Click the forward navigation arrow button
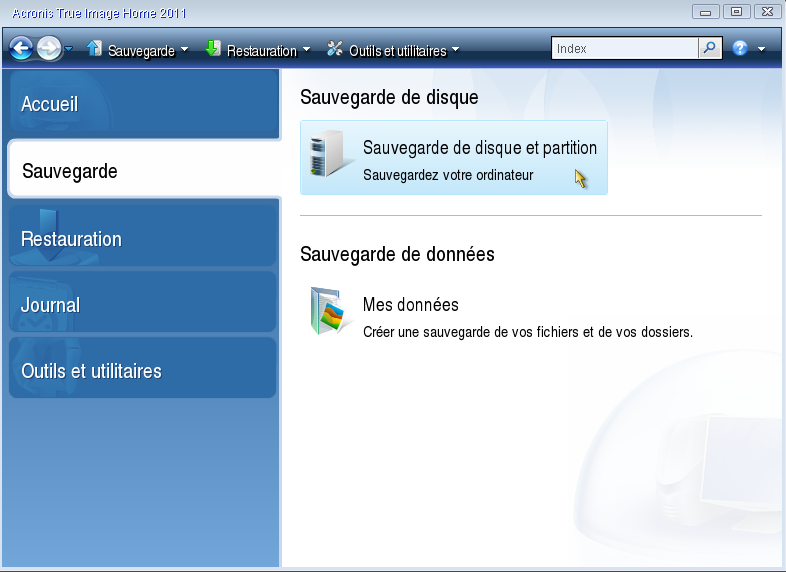 click(x=49, y=49)
